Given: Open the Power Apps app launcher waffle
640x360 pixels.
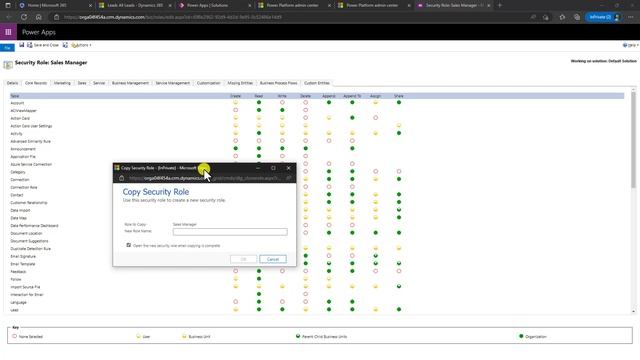Looking at the screenshot, I should 8,32.
